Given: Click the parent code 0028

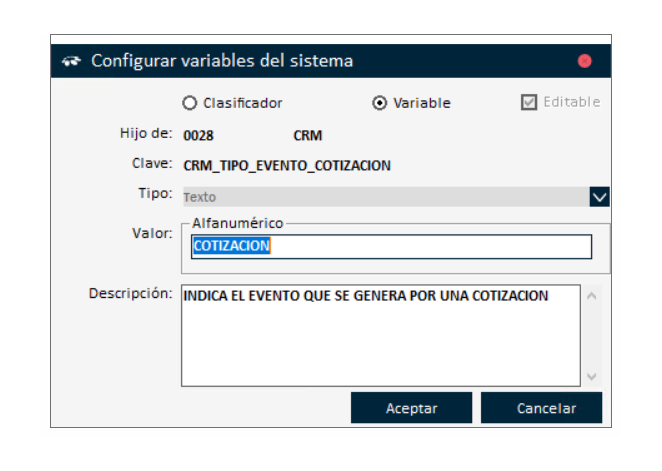Looking at the screenshot, I should coord(199,135).
